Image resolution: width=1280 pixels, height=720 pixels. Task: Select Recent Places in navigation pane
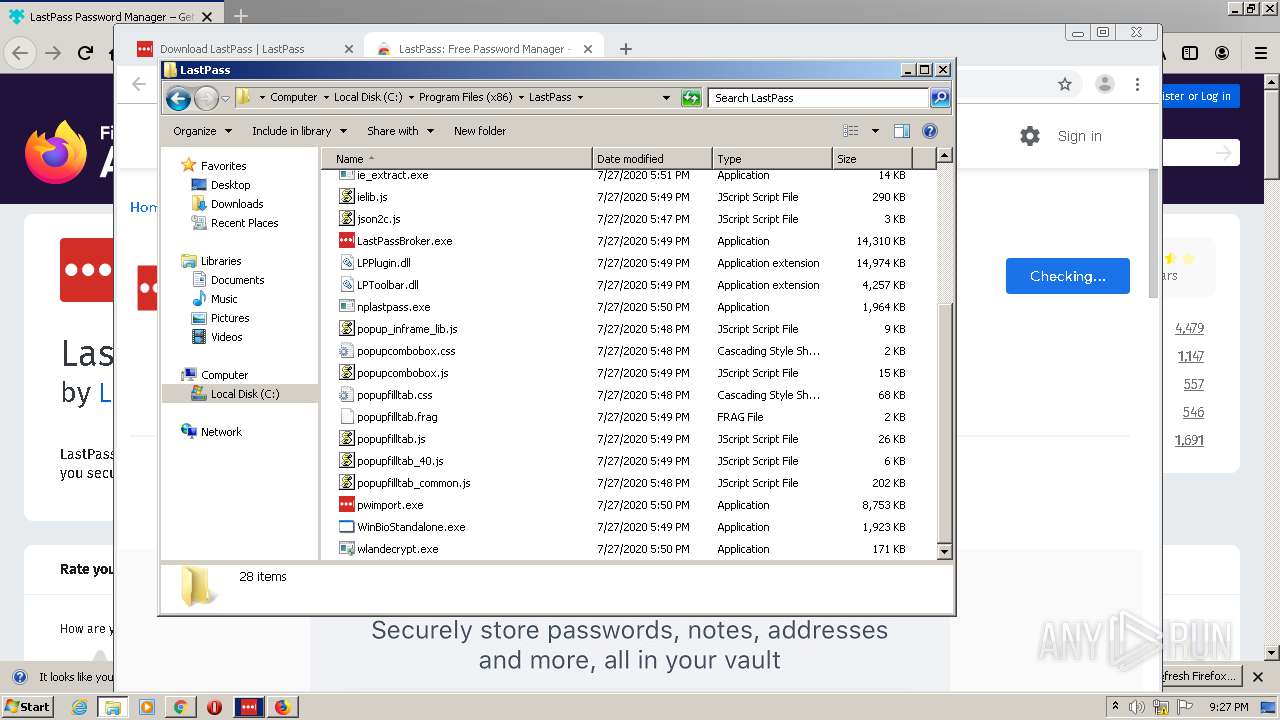point(244,223)
